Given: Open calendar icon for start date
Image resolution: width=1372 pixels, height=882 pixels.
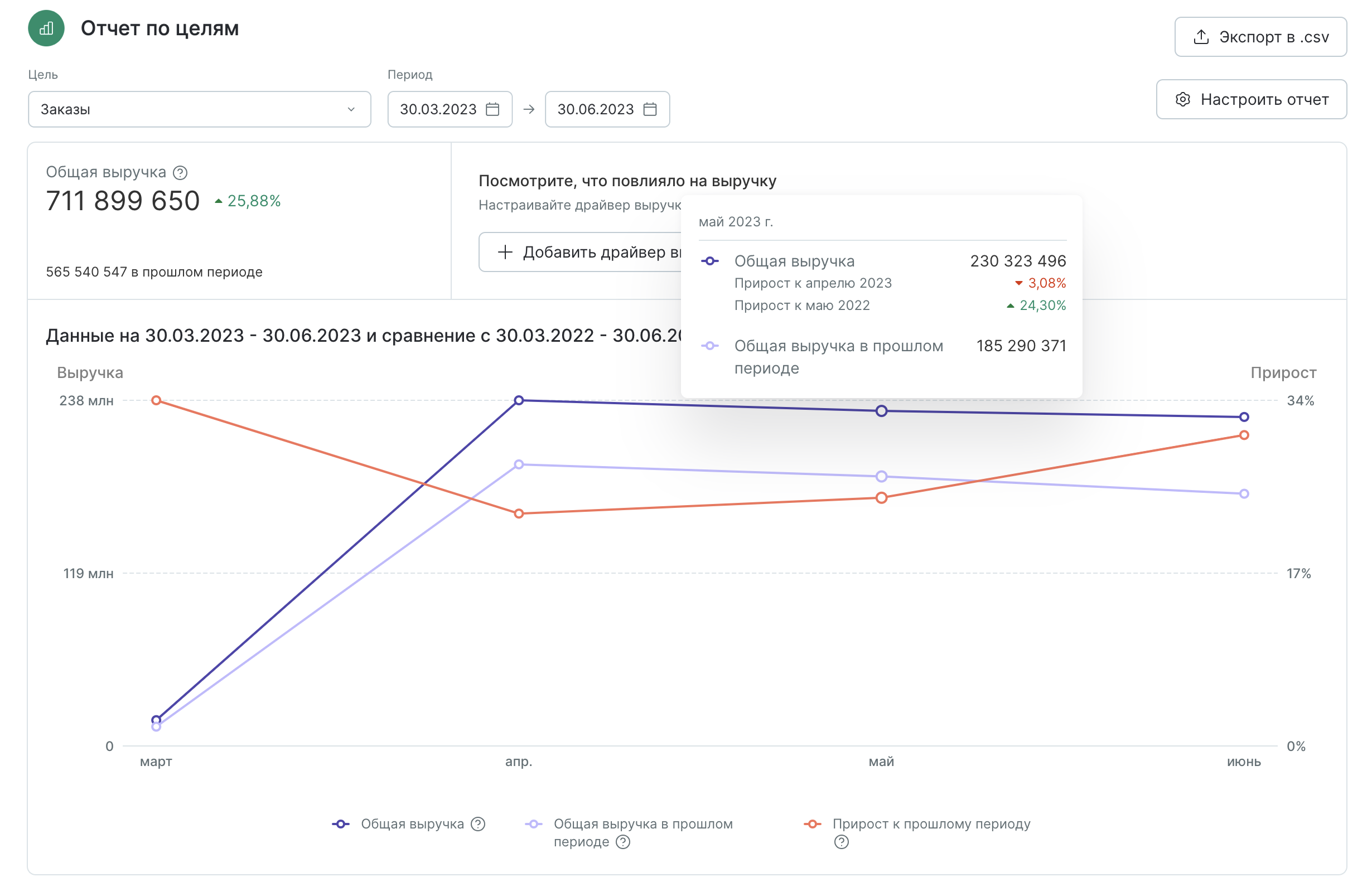Looking at the screenshot, I should coord(492,109).
